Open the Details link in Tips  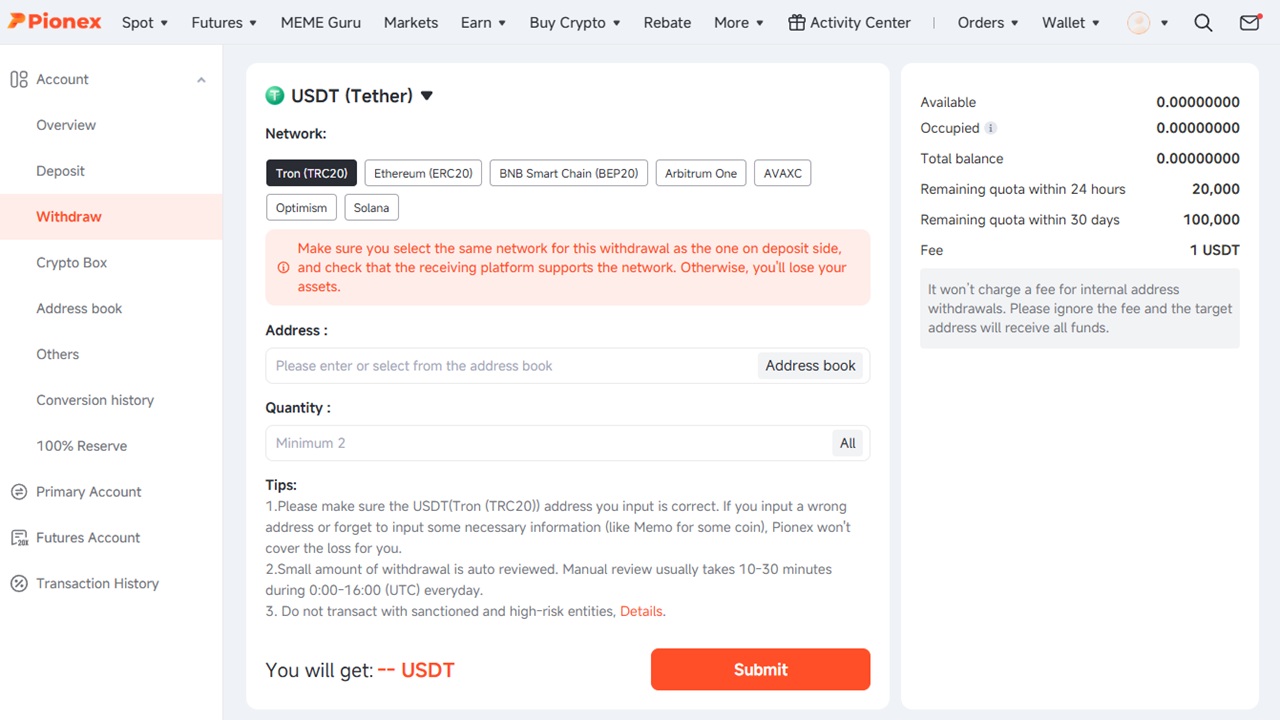tap(641, 611)
